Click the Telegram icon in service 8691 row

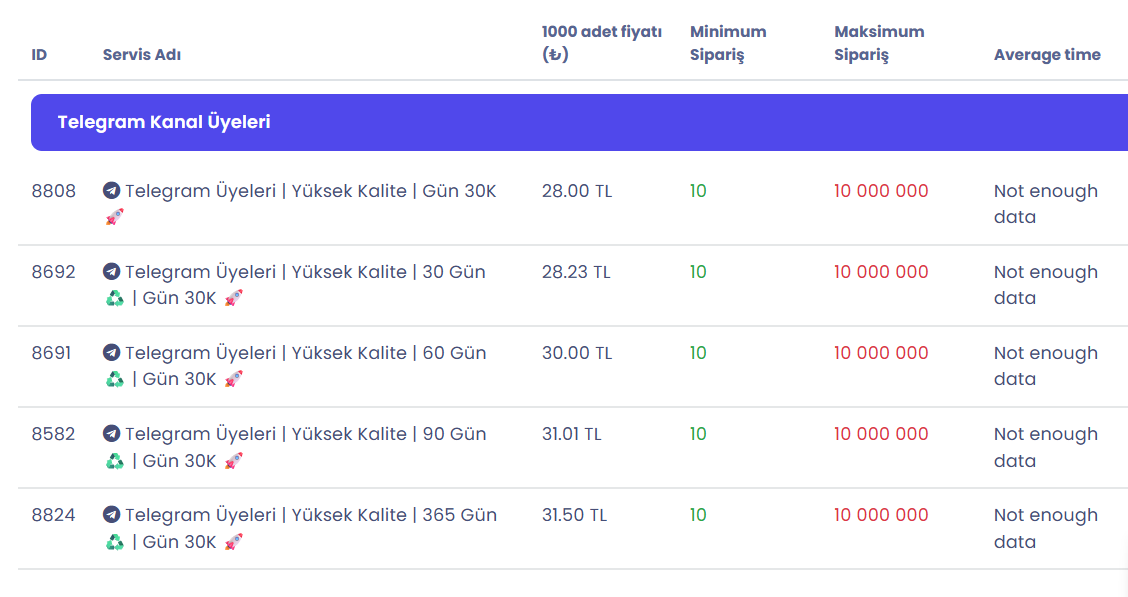[112, 352]
